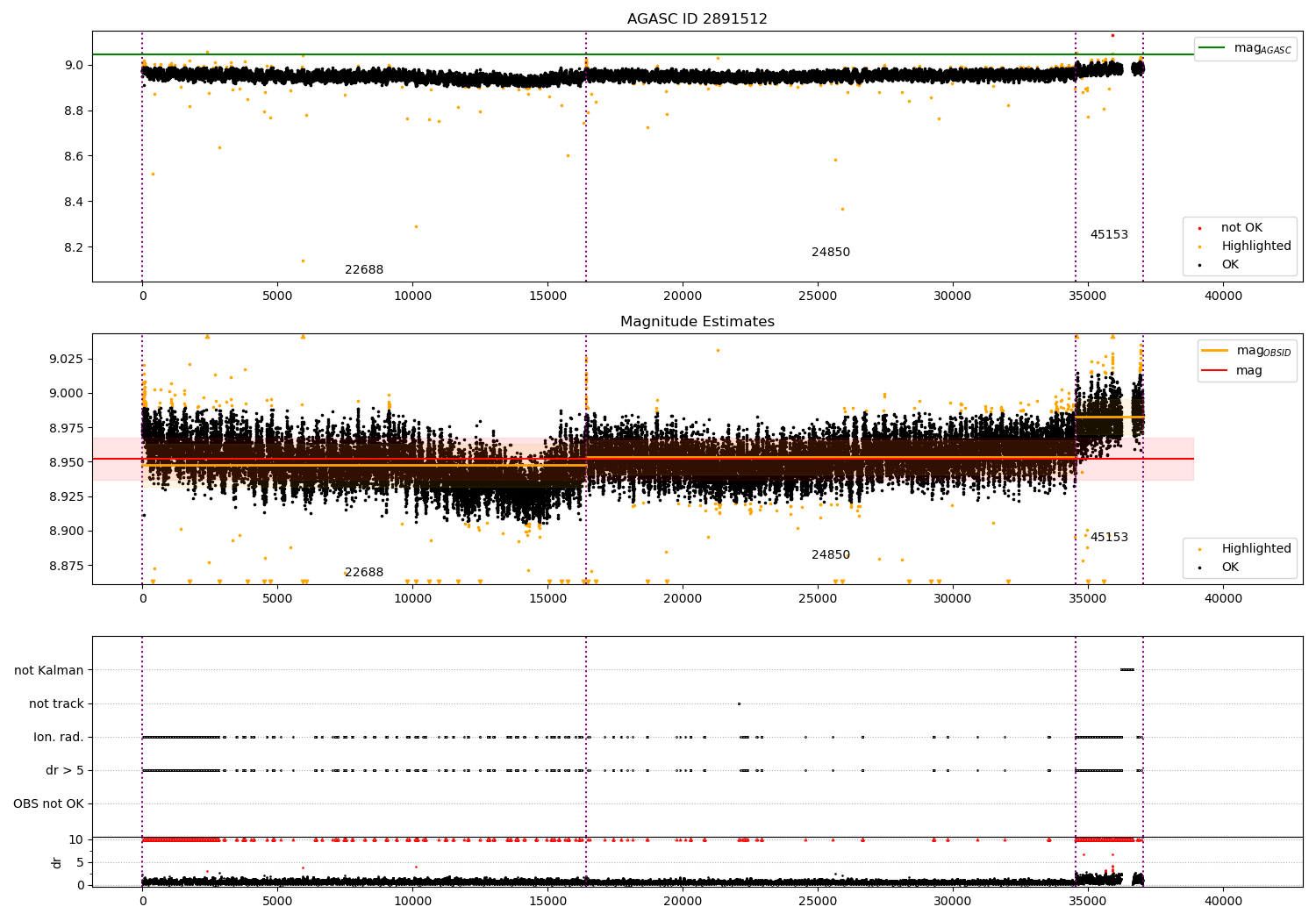Click the y-axis tick label '8.4'
This screenshot has height=921, width=1316.
click(x=75, y=202)
